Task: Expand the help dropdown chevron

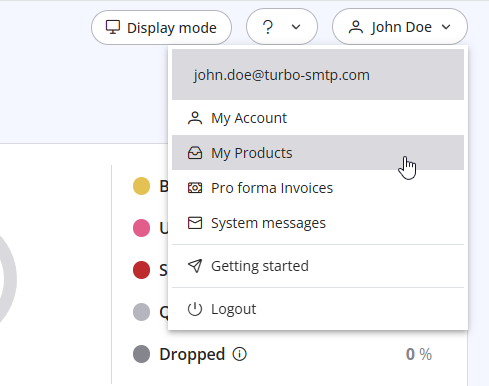Action: click(296, 27)
